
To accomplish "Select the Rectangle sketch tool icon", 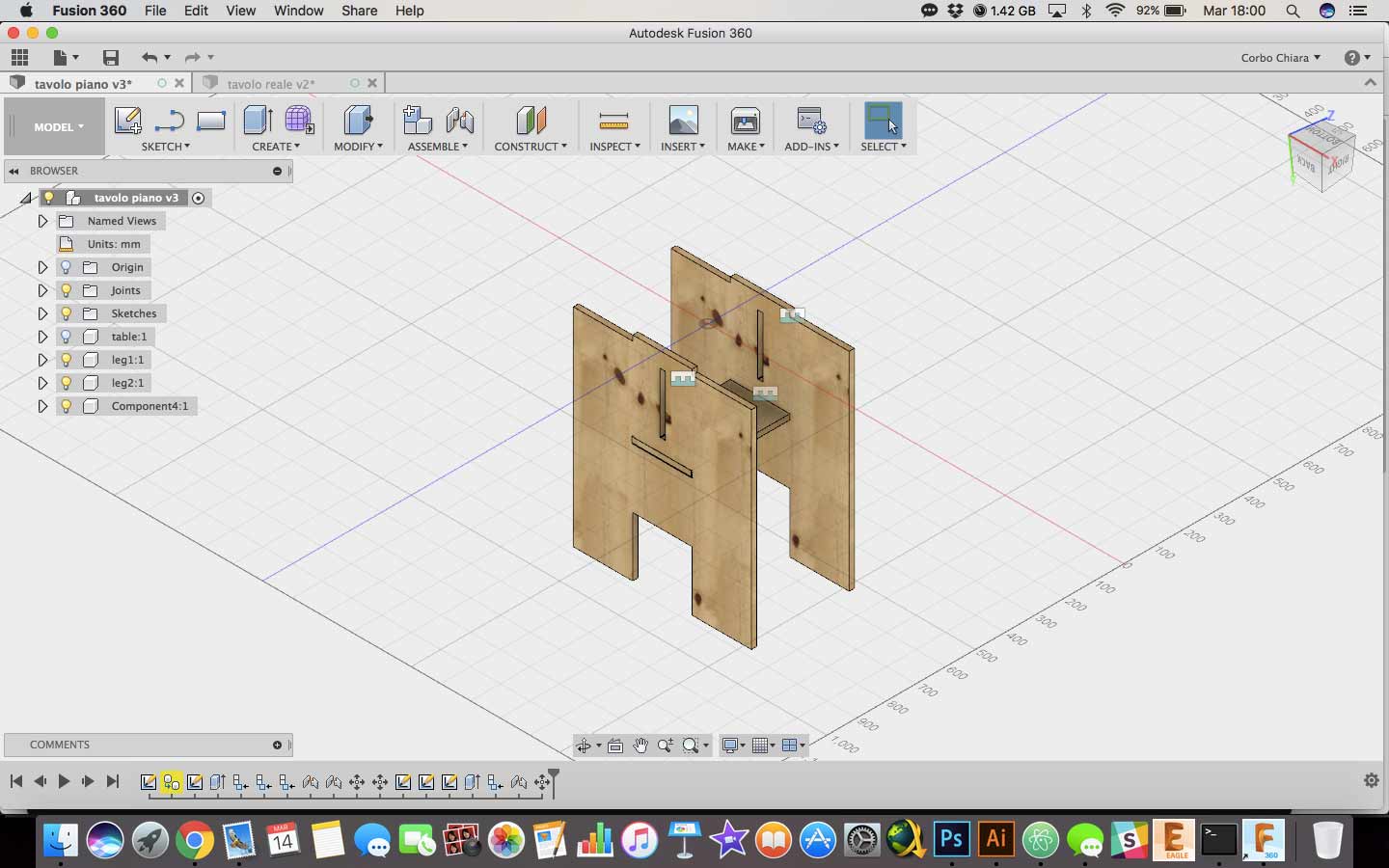I will click(211, 121).
